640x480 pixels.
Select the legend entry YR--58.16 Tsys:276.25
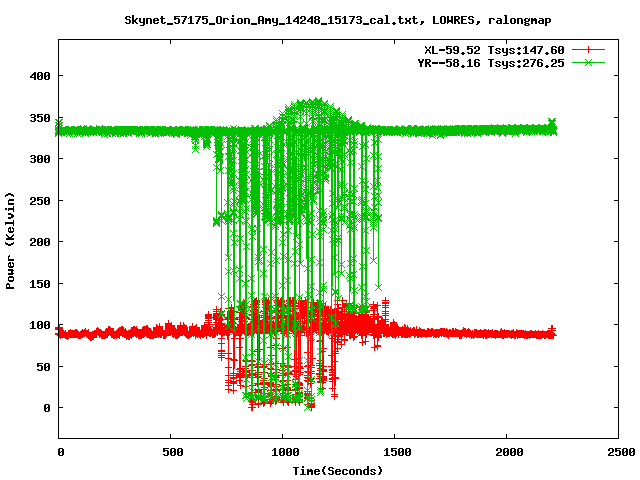pyautogui.click(x=491, y=63)
